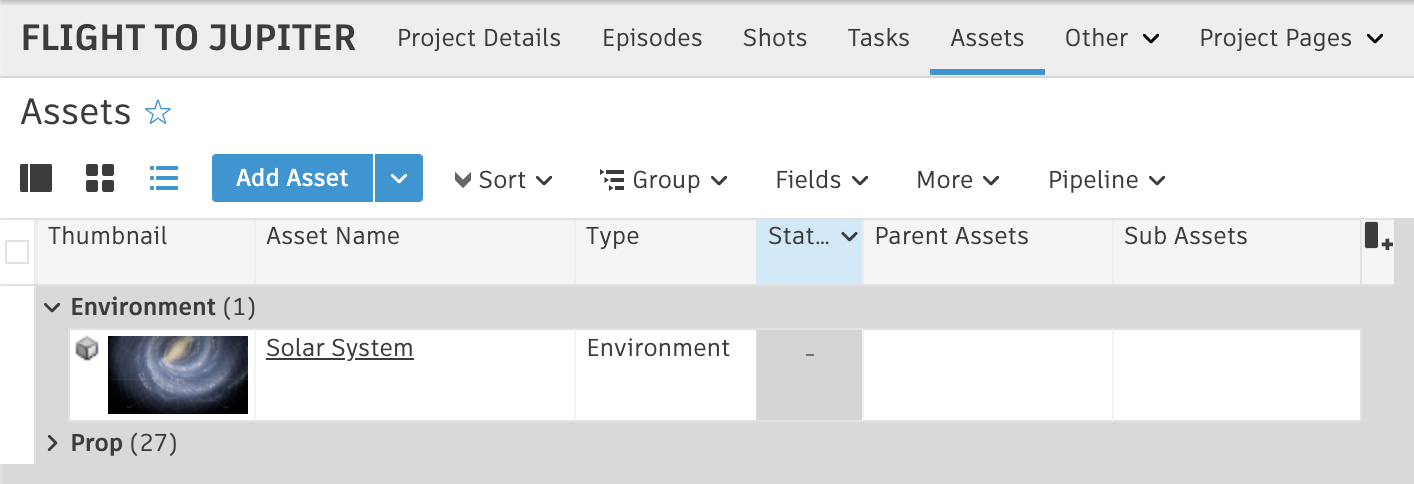Open the Status column dropdown
This screenshot has width=1414, height=484.
[x=850, y=237]
